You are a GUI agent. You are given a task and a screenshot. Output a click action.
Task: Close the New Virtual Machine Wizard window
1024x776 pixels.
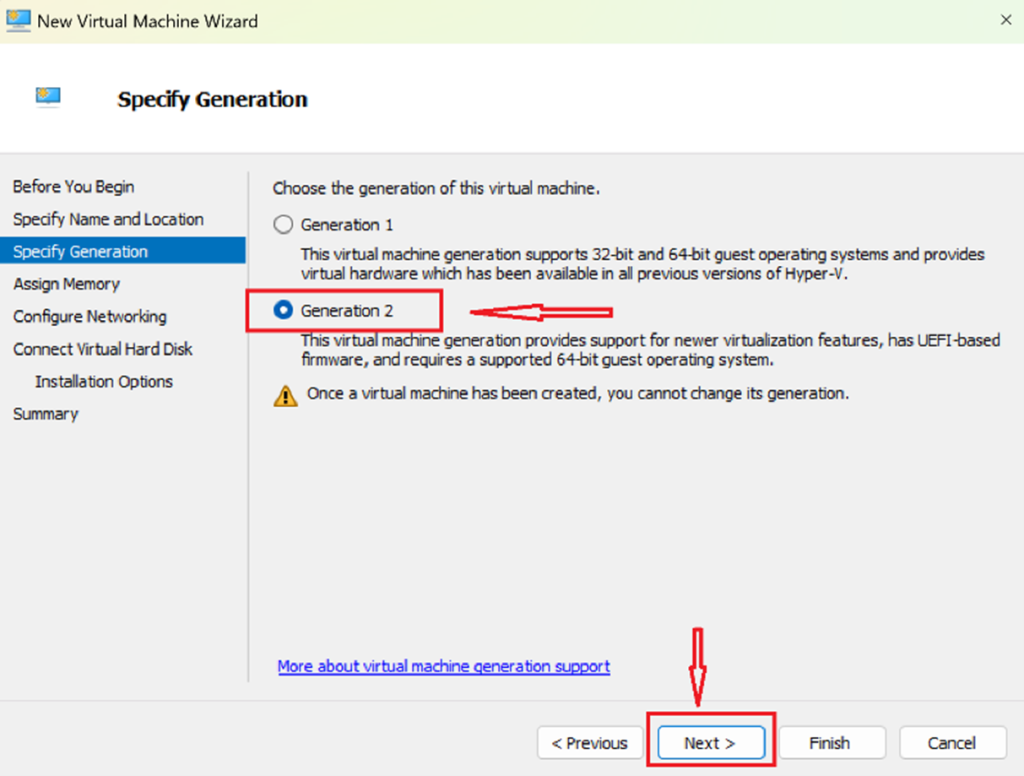1005,19
